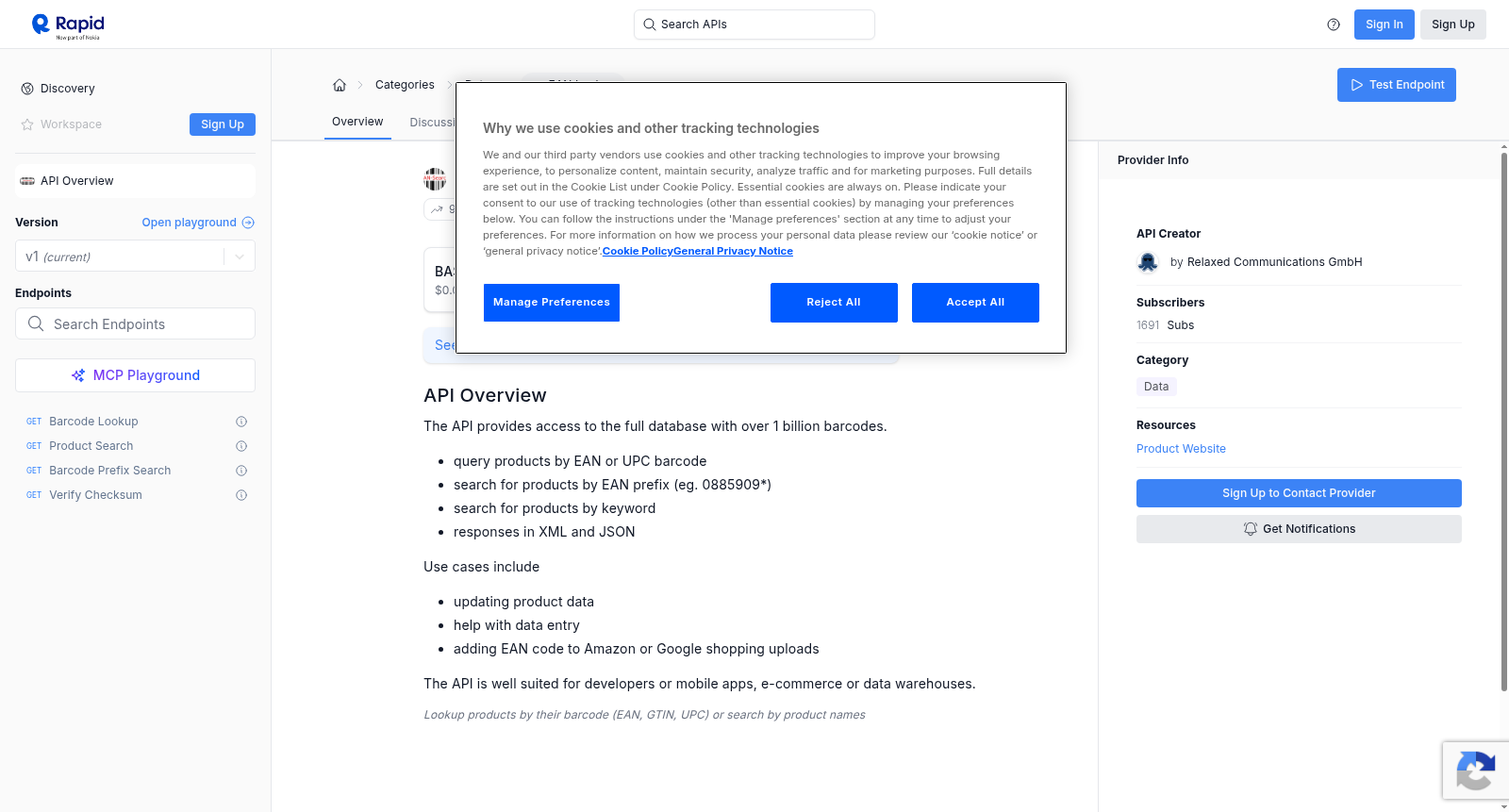Open info icon for Barcode Prefix Search
Viewport: 1509px width, 812px height.
click(241, 471)
